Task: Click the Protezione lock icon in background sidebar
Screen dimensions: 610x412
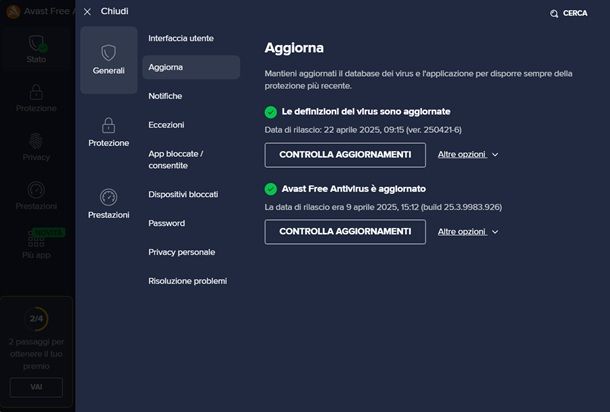Action: pyautogui.click(x=36, y=92)
